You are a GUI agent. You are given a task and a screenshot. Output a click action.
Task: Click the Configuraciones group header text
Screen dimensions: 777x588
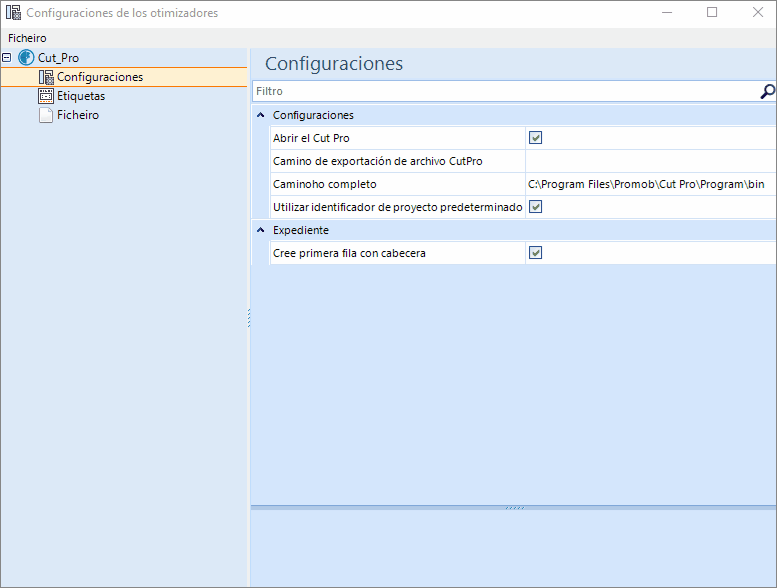pos(313,115)
